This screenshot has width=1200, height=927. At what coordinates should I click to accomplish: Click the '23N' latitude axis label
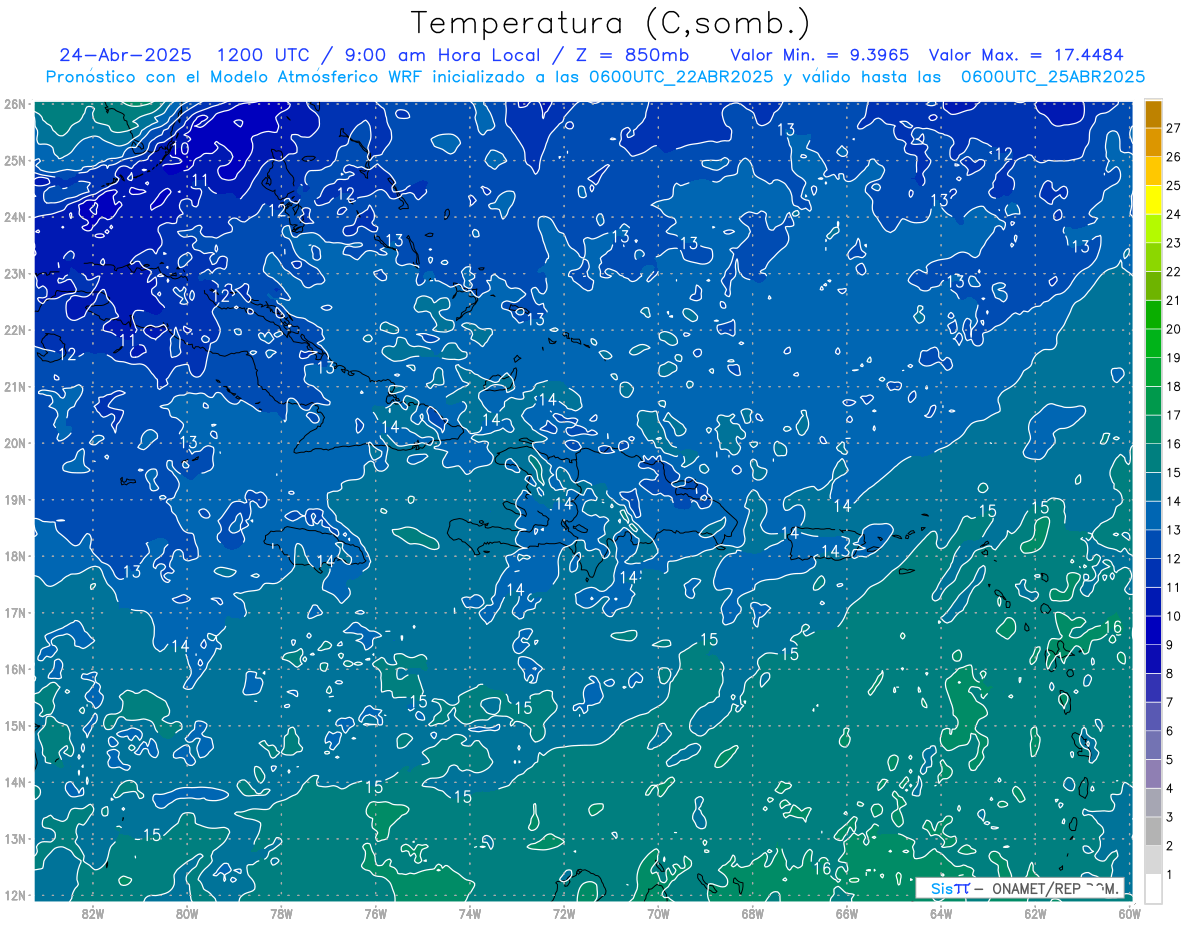tap(14, 274)
